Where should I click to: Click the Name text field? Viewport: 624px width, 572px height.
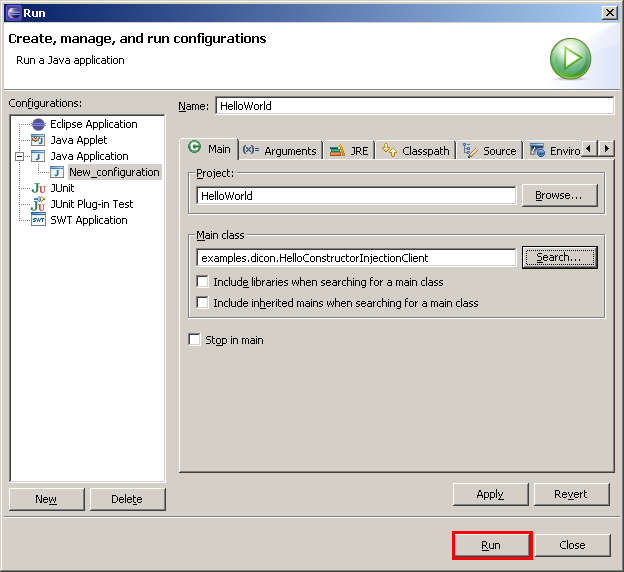pyautogui.click(x=413, y=106)
